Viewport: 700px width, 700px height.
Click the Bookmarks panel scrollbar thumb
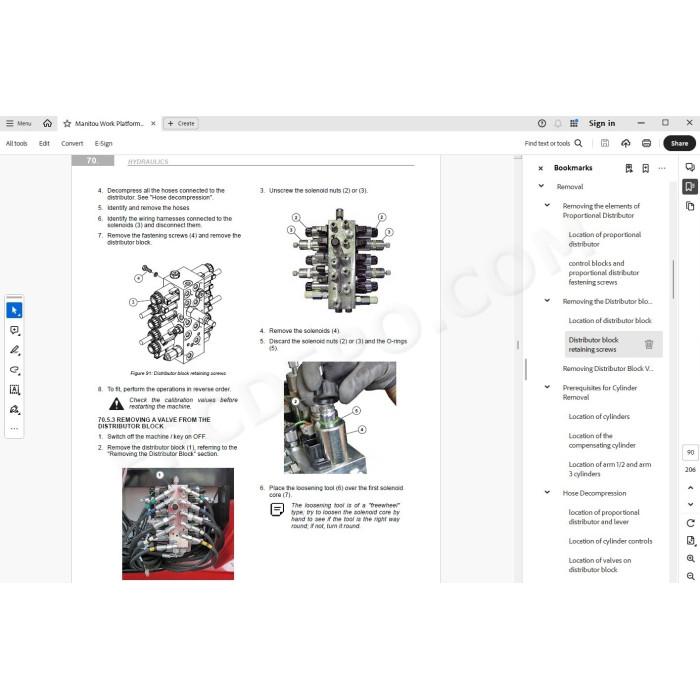tap(673, 279)
